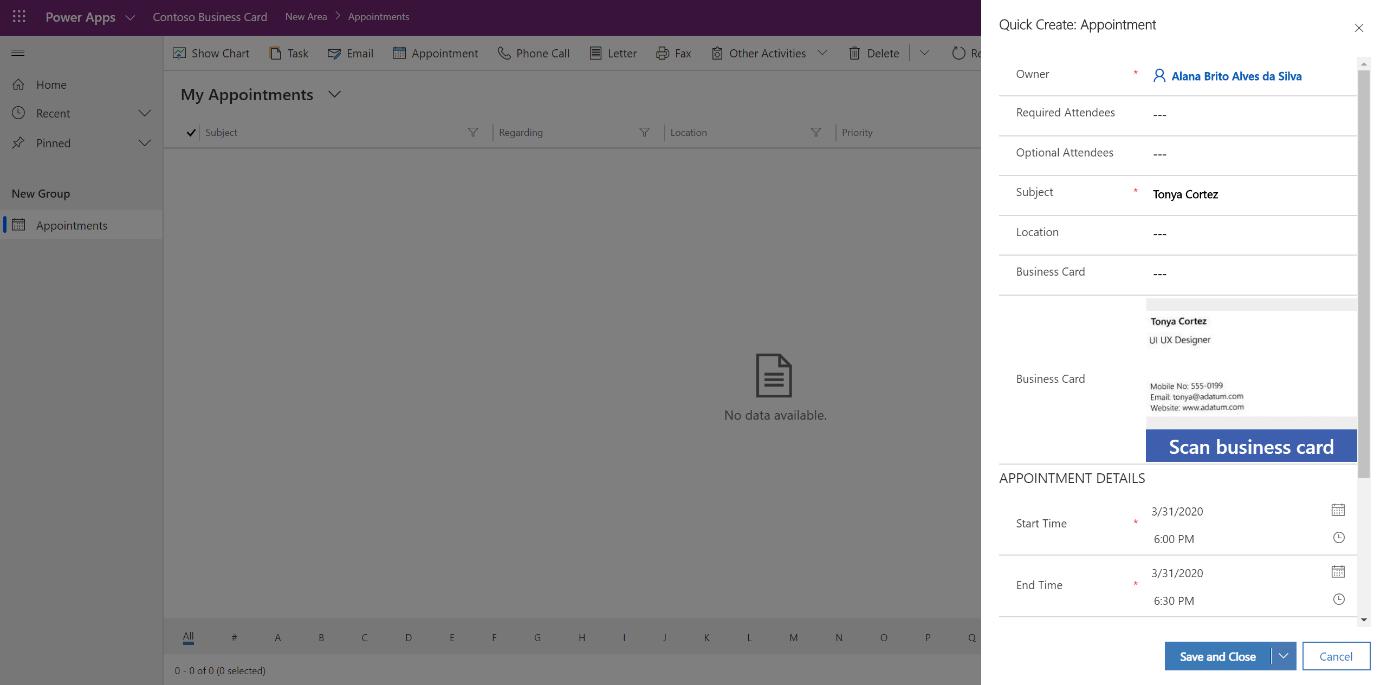This screenshot has height=685, width=1387.
Task: Click the Recent clock icon
Action: pos(18,113)
